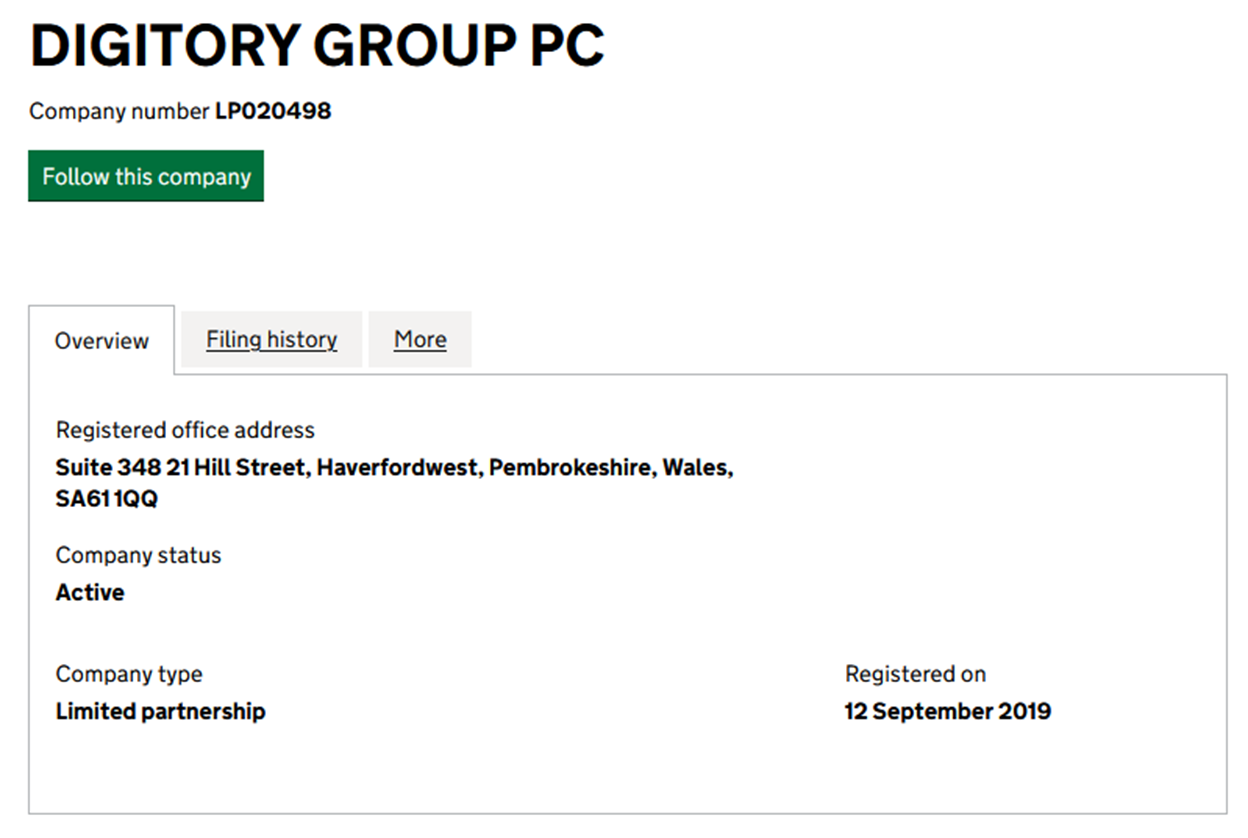Click the Registered on label

pyautogui.click(x=915, y=674)
